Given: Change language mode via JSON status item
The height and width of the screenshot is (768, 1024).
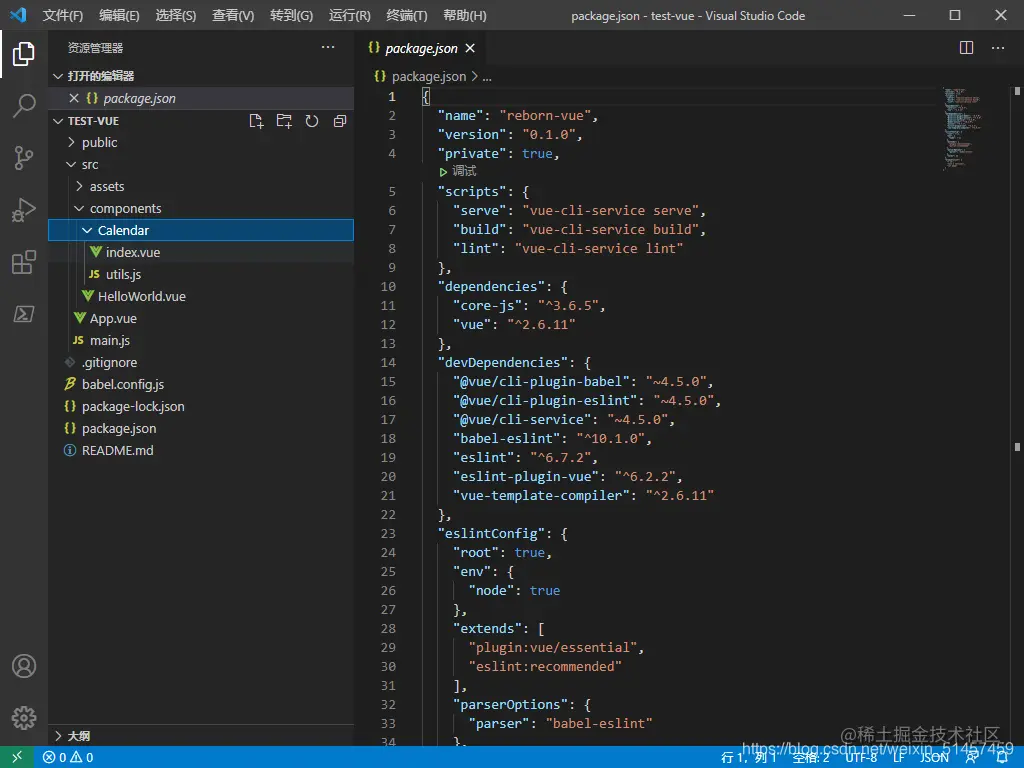Looking at the screenshot, I should click(x=934, y=758).
